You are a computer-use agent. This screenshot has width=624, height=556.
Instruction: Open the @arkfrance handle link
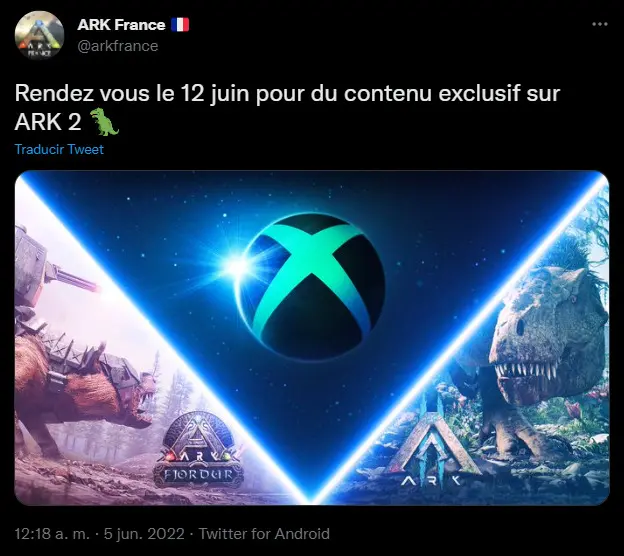pos(118,46)
